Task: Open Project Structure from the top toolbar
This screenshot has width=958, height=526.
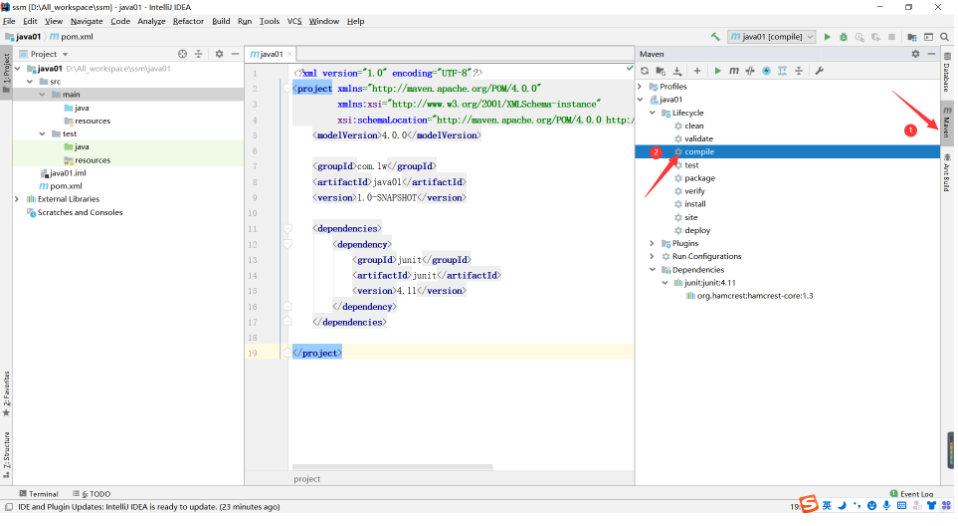Action: coord(912,37)
